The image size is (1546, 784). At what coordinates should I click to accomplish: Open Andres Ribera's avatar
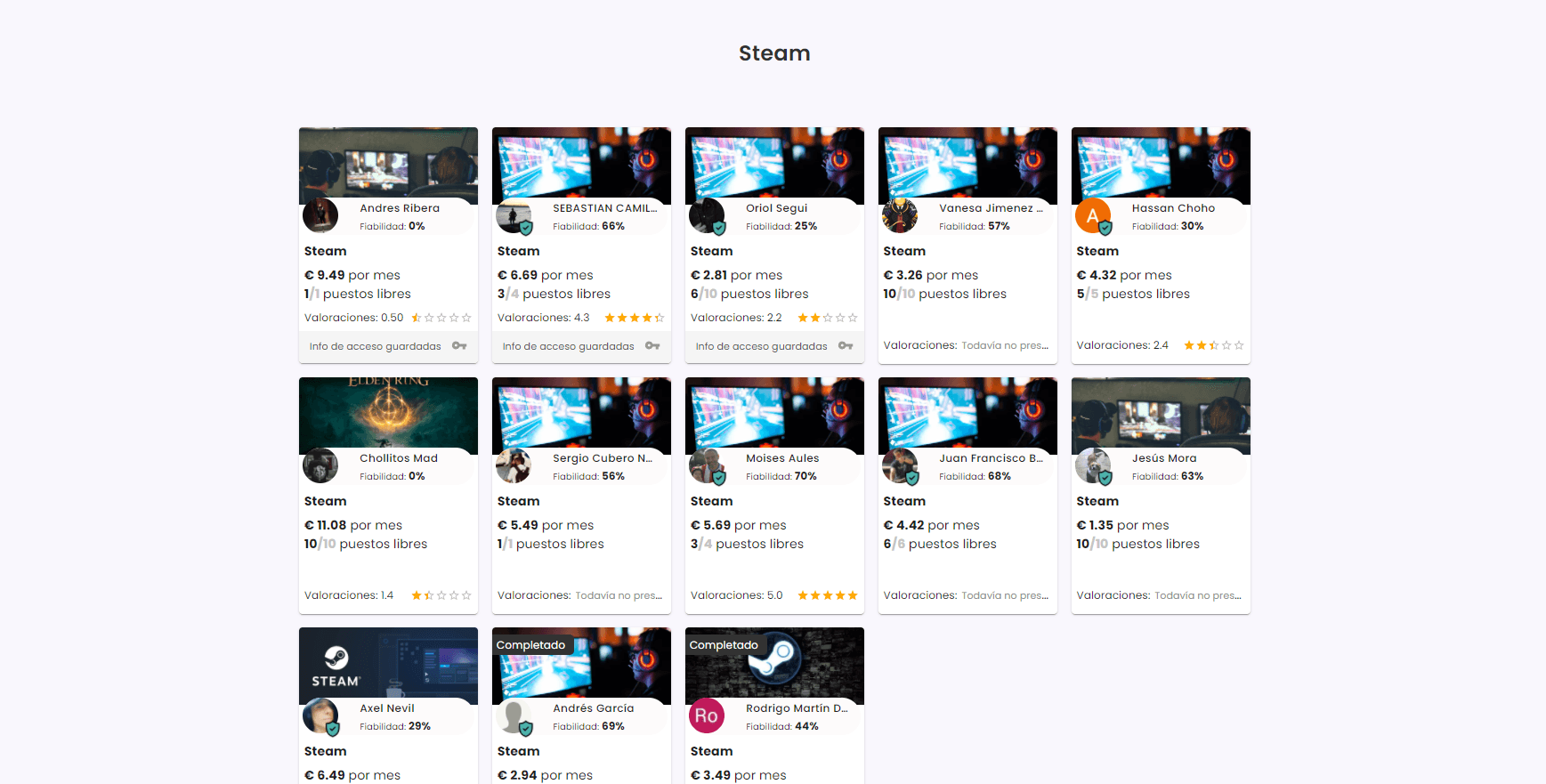tap(320, 215)
